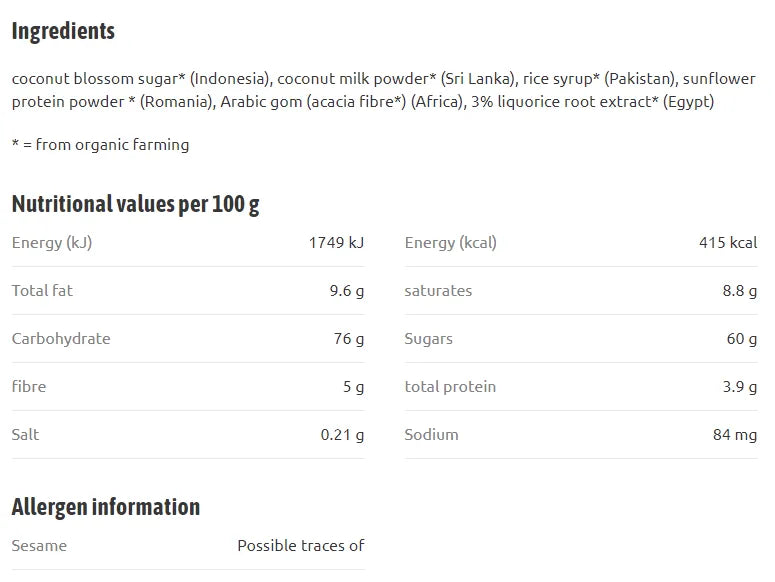775x582 pixels.
Task: Click the Ingredients heading
Action: [63, 32]
